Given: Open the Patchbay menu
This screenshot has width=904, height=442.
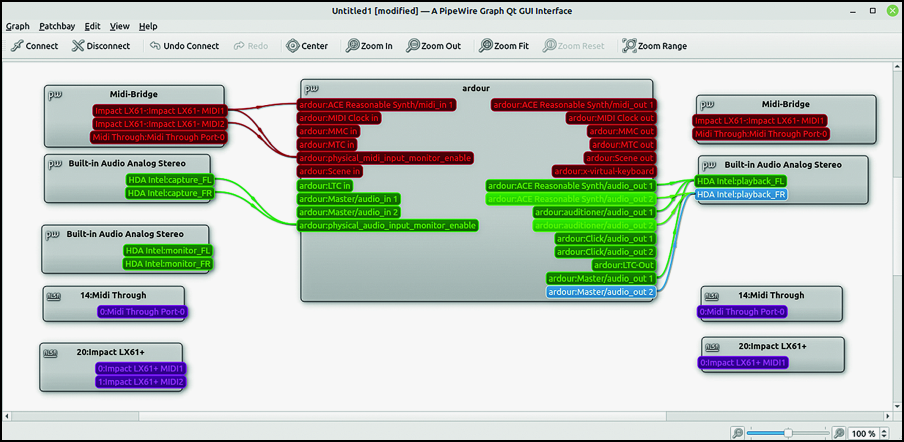Looking at the screenshot, I should pos(56,27).
